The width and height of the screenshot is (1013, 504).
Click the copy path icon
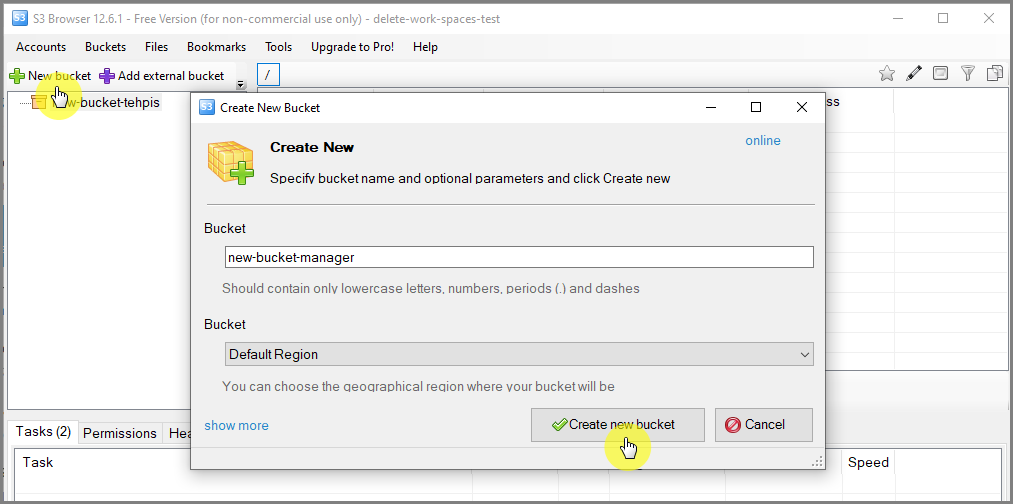click(x=995, y=74)
